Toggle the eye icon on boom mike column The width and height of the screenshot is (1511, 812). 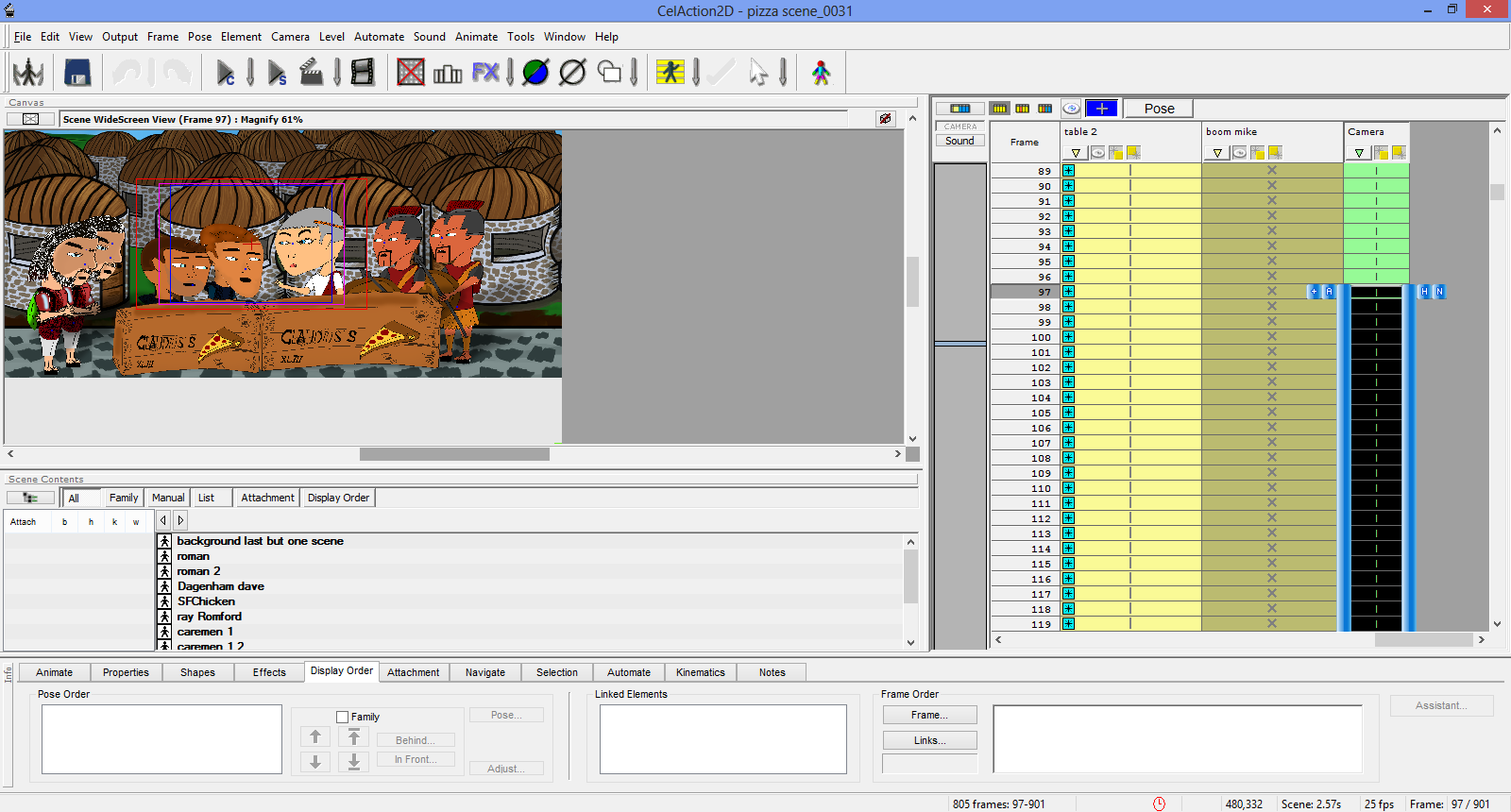click(1239, 153)
